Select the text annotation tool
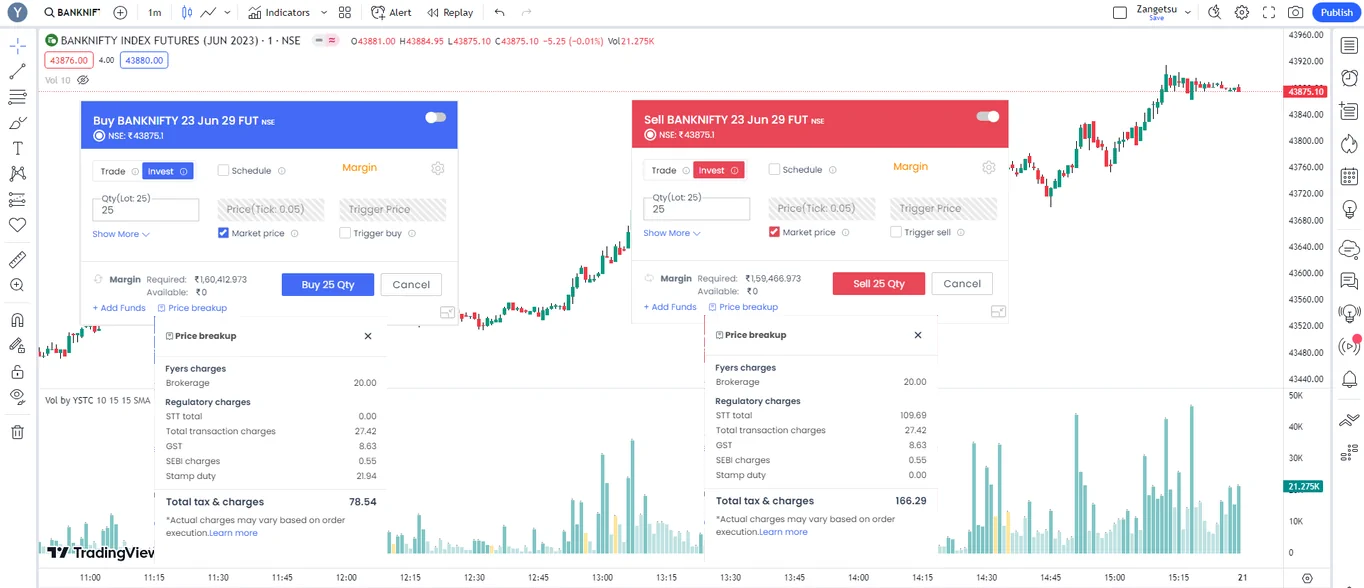 pyautogui.click(x=17, y=148)
